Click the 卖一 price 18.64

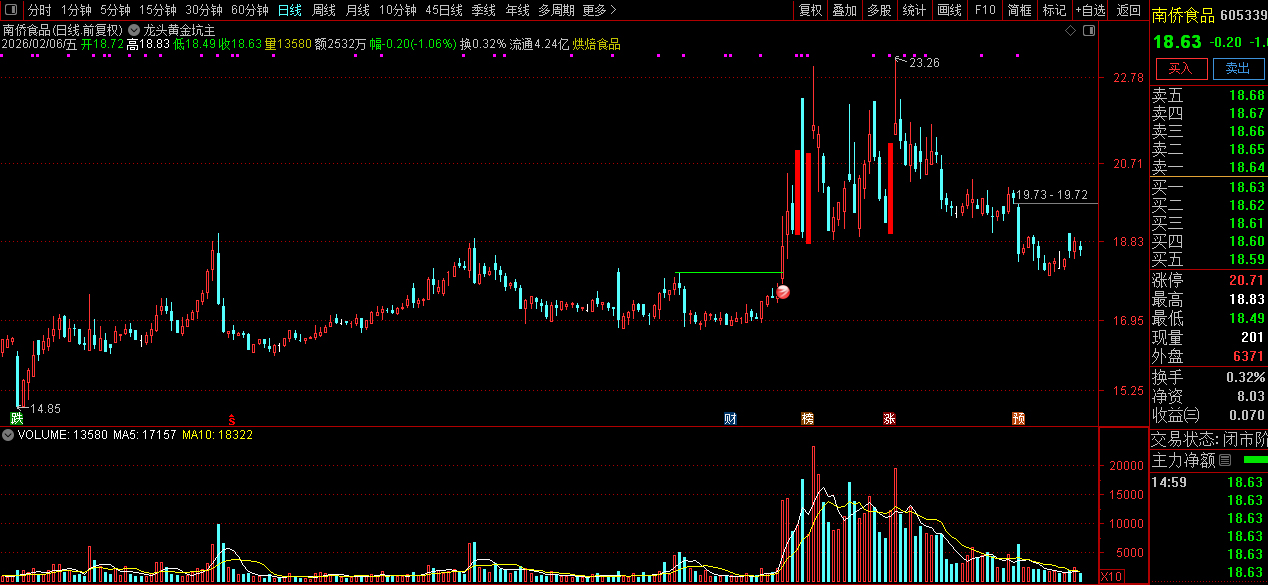point(1246,167)
